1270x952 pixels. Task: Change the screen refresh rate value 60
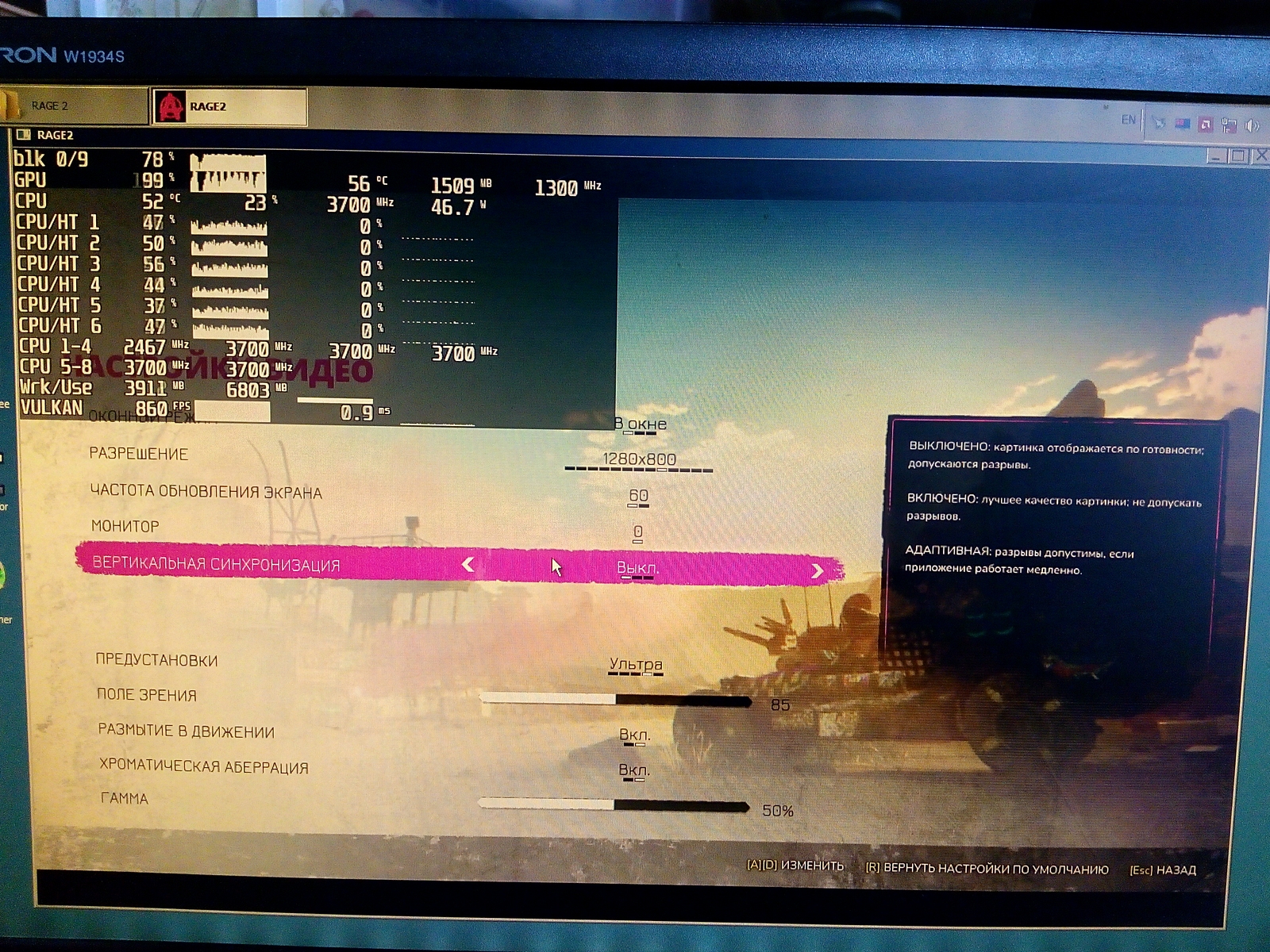[638, 496]
